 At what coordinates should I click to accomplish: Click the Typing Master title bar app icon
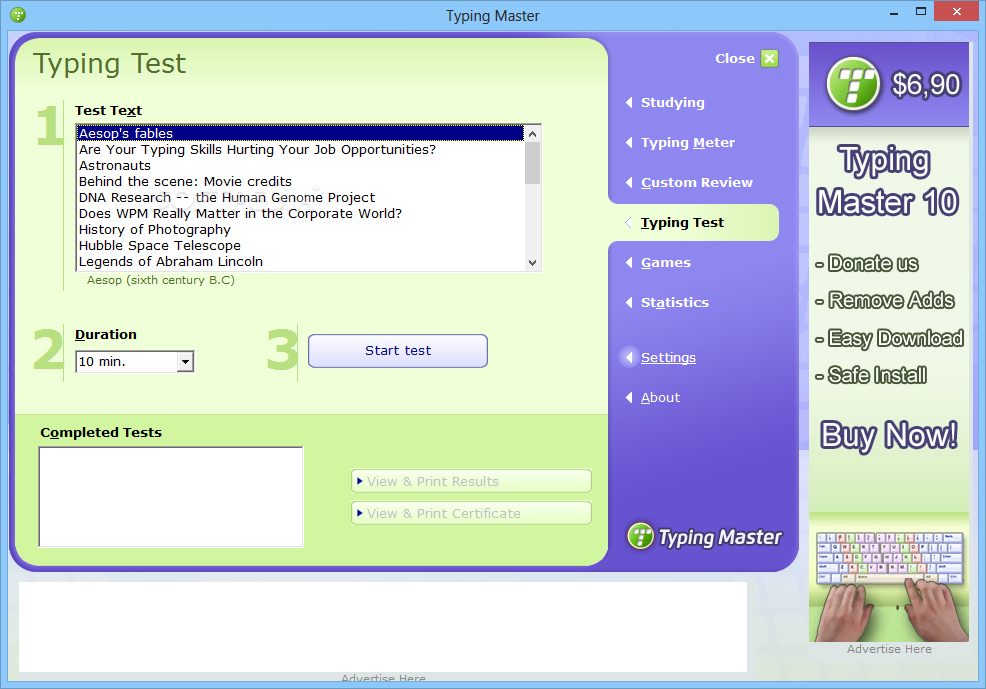[18, 14]
